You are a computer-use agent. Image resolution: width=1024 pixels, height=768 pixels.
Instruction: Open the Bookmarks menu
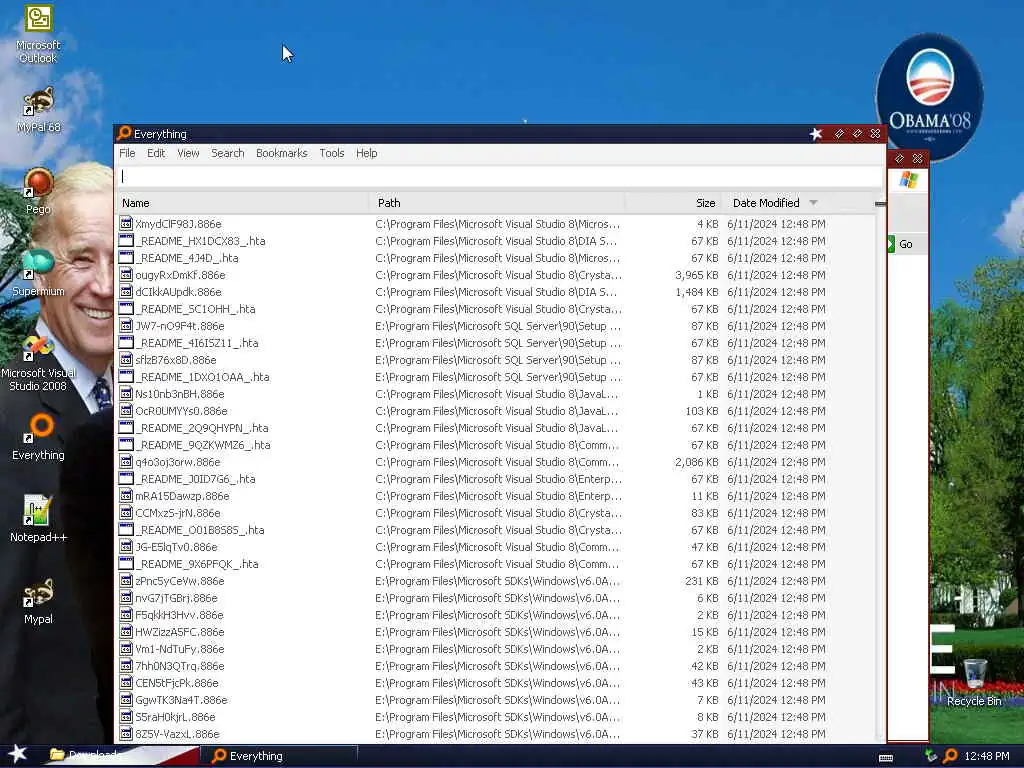281,153
